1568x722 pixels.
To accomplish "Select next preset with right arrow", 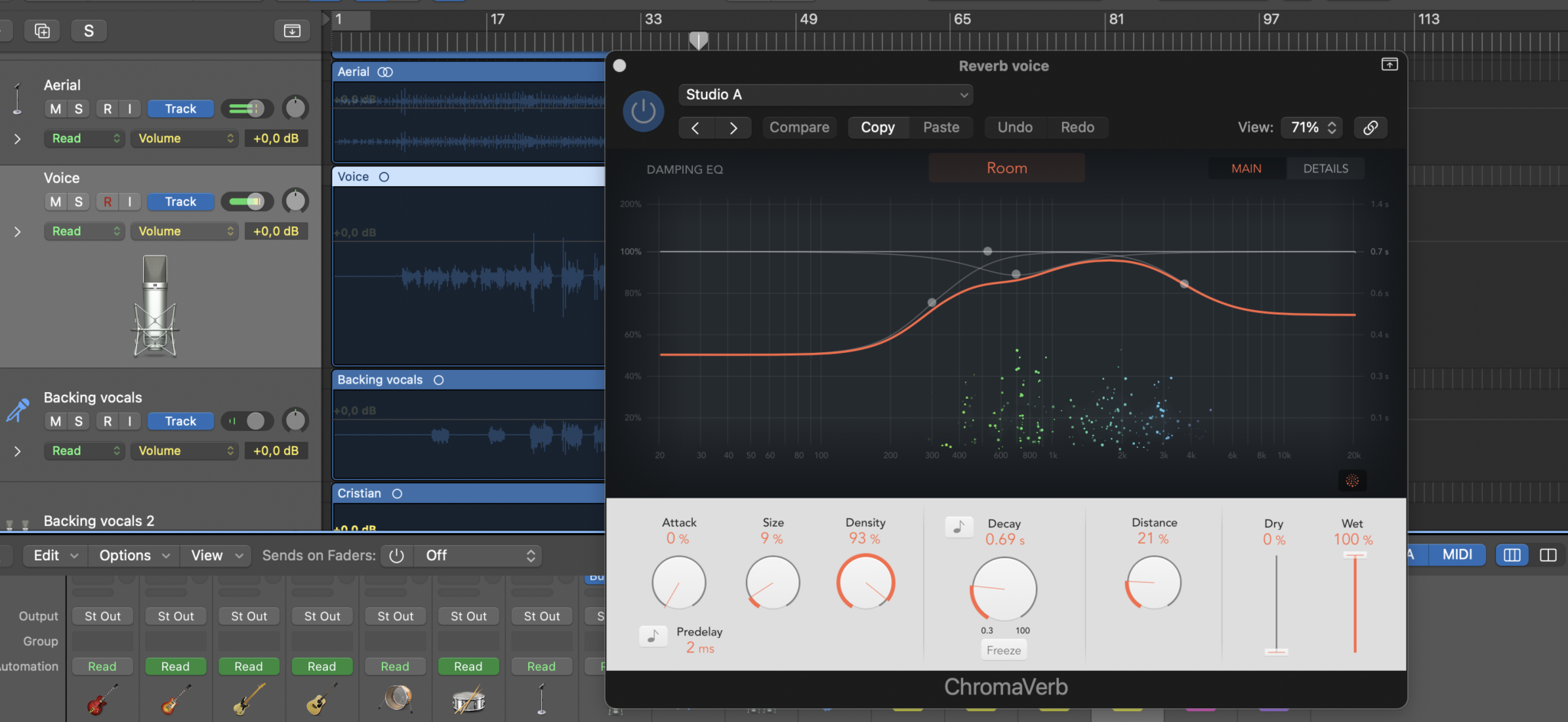I will 733,128.
